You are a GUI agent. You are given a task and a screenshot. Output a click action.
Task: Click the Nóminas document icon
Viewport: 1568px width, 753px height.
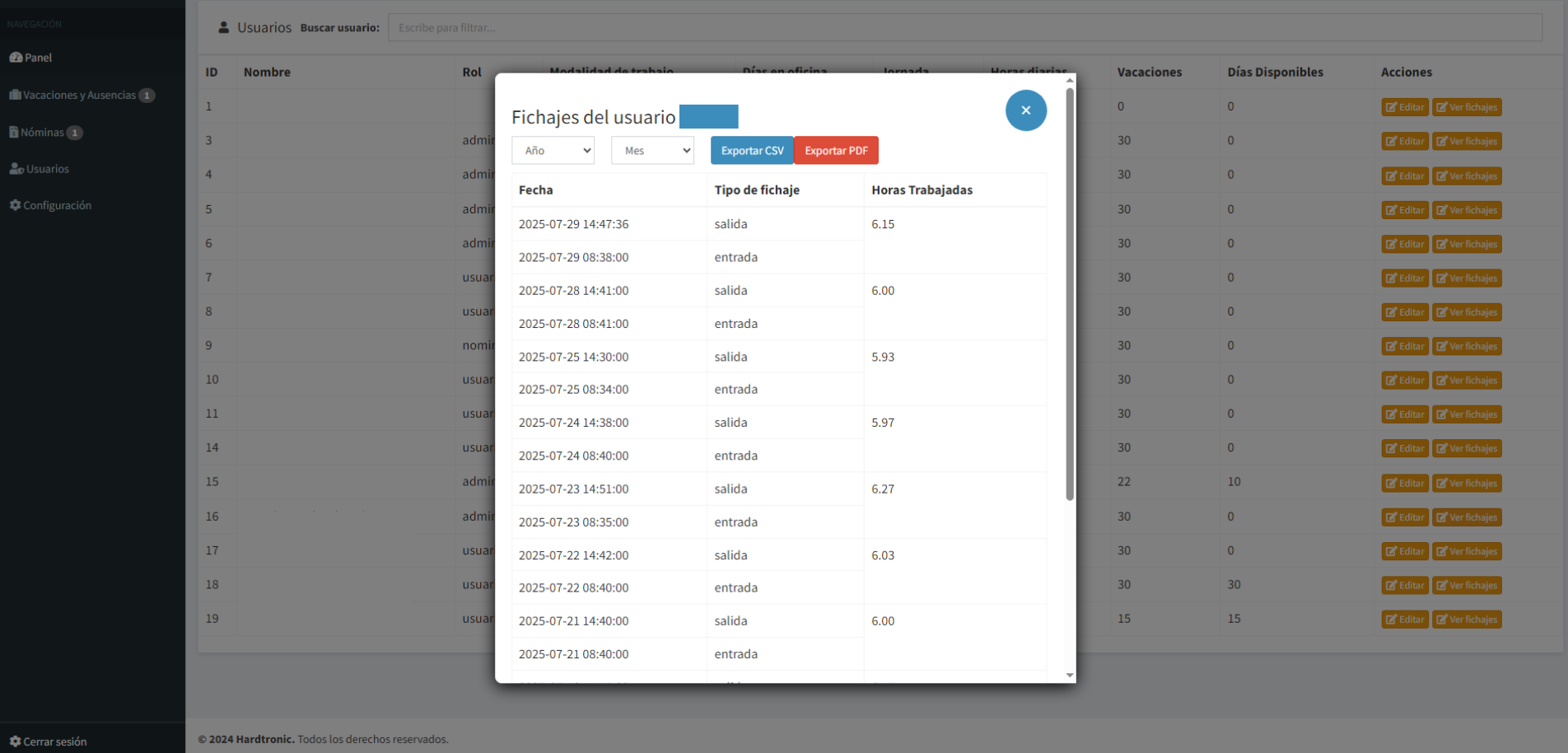(x=14, y=132)
